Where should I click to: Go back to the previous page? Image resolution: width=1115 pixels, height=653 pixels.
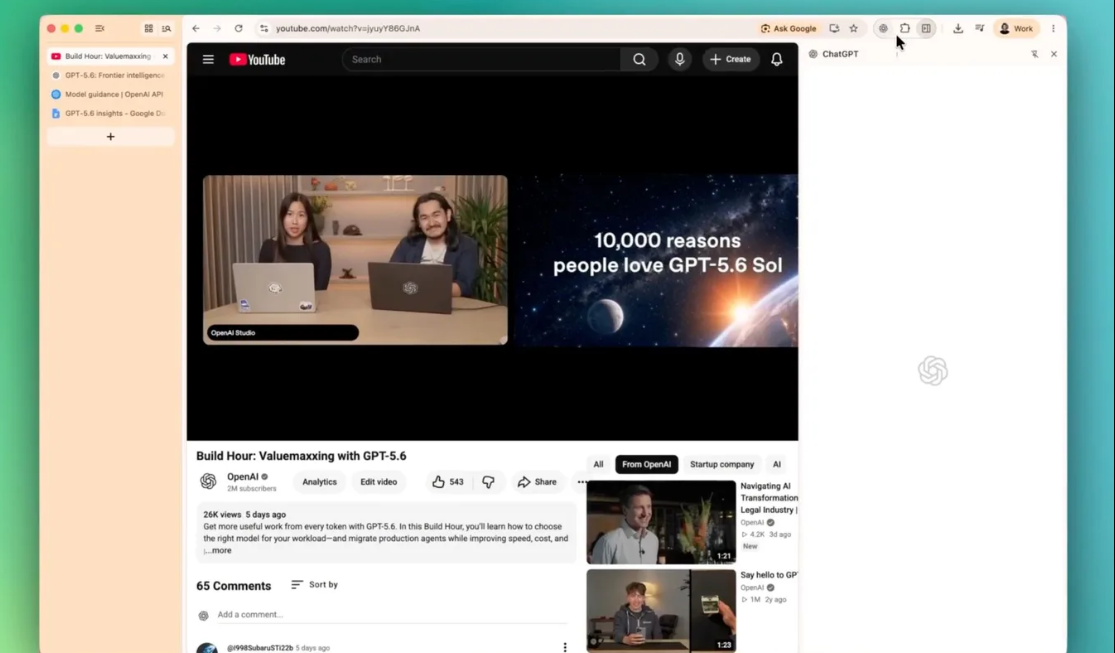[196, 28]
